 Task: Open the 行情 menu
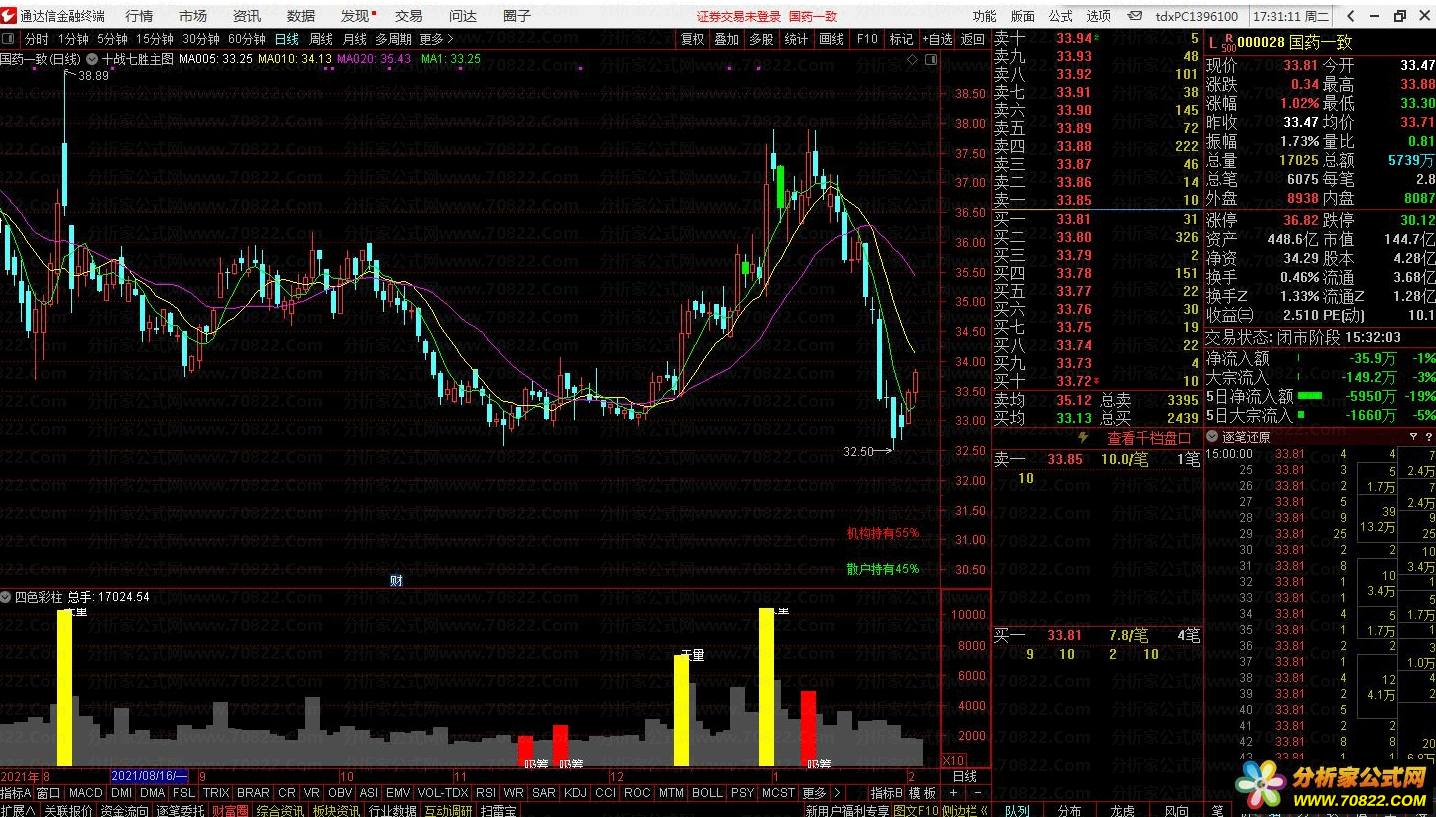pyautogui.click(x=139, y=16)
